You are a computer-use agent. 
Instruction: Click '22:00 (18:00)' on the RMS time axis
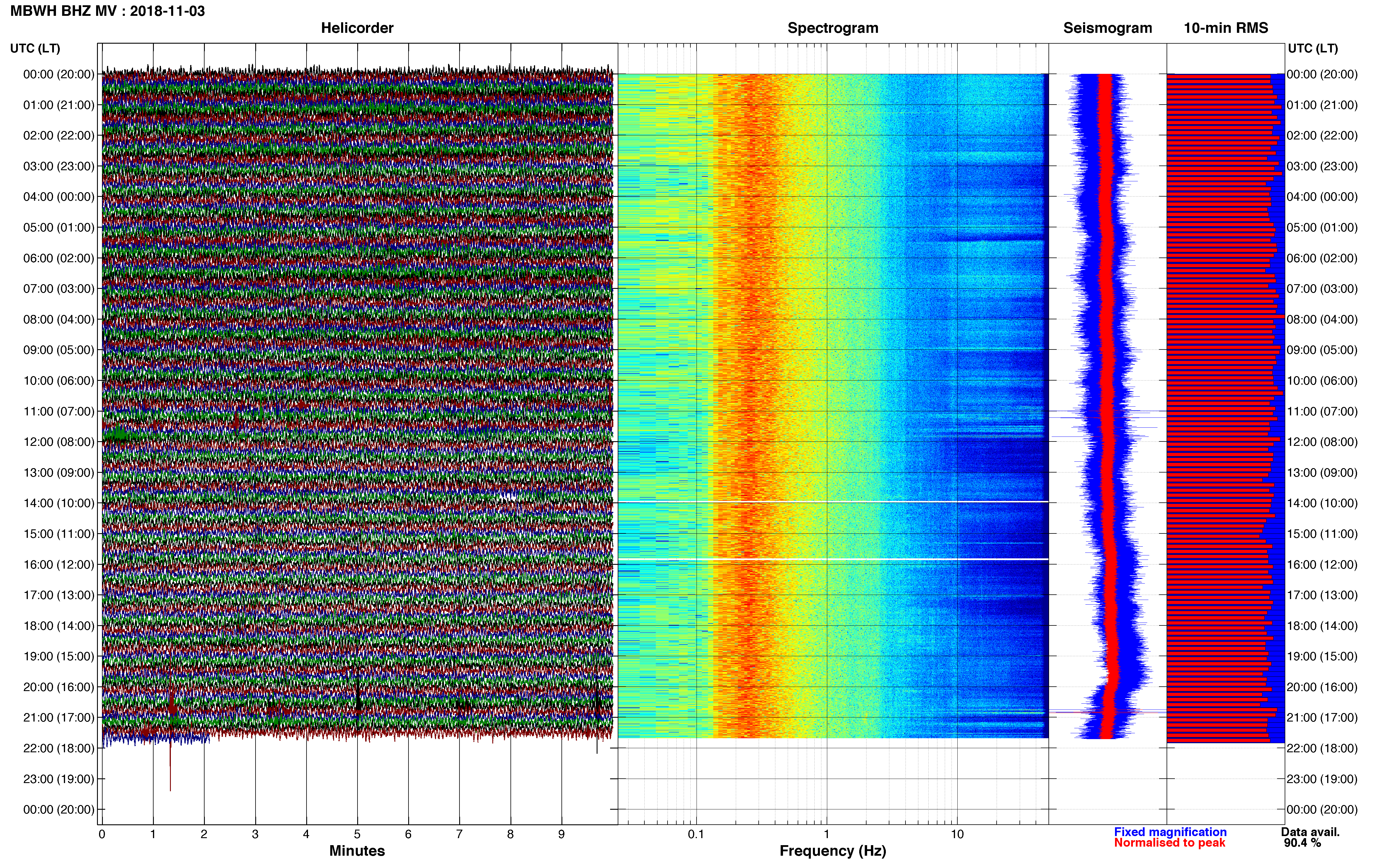(x=1322, y=748)
